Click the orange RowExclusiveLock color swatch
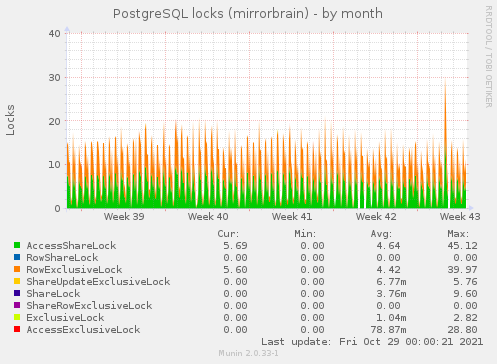Viewport: 497px width, 364px height. [x=17, y=269]
